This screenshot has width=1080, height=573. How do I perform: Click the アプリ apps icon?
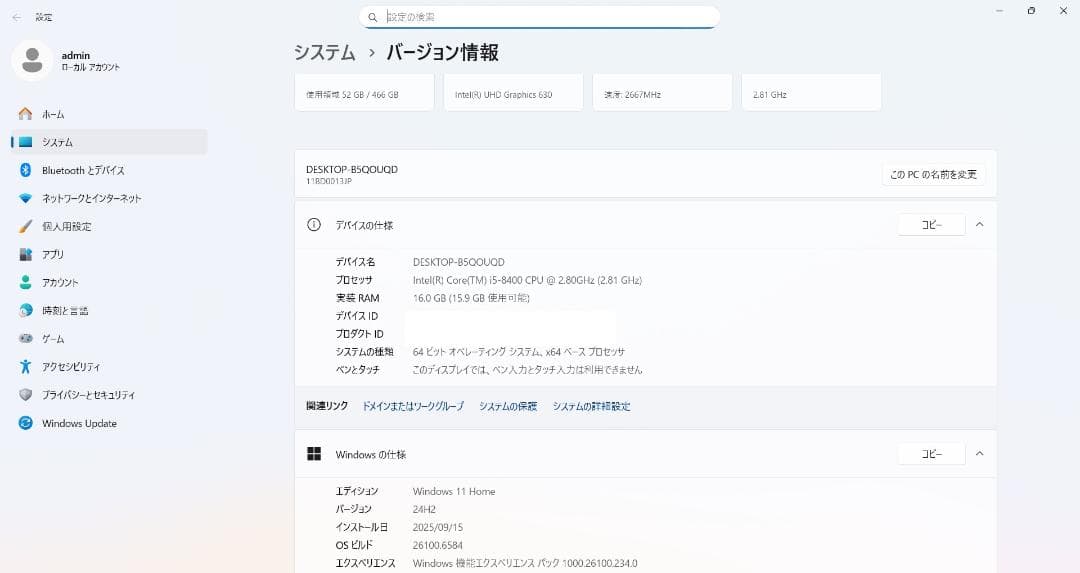[x=25, y=254]
